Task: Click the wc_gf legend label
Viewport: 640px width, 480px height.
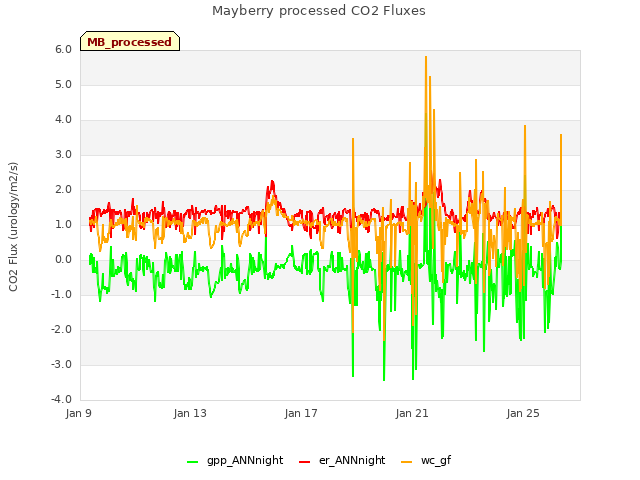Action: click(x=436, y=460)
